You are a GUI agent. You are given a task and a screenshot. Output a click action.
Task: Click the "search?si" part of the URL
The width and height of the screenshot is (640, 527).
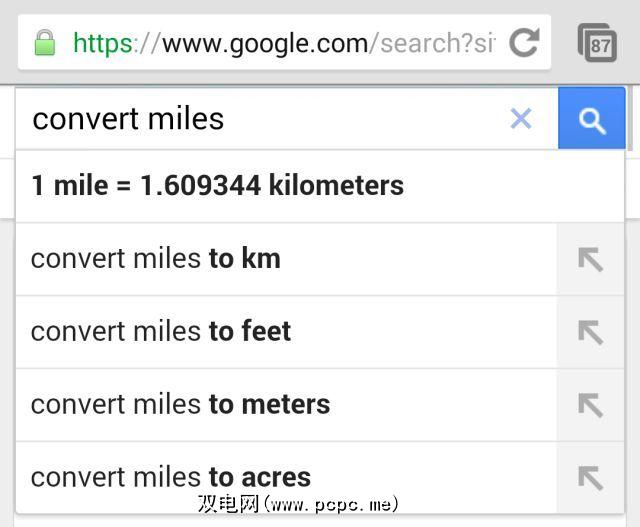pyautogui.click(x=436, y=43)
